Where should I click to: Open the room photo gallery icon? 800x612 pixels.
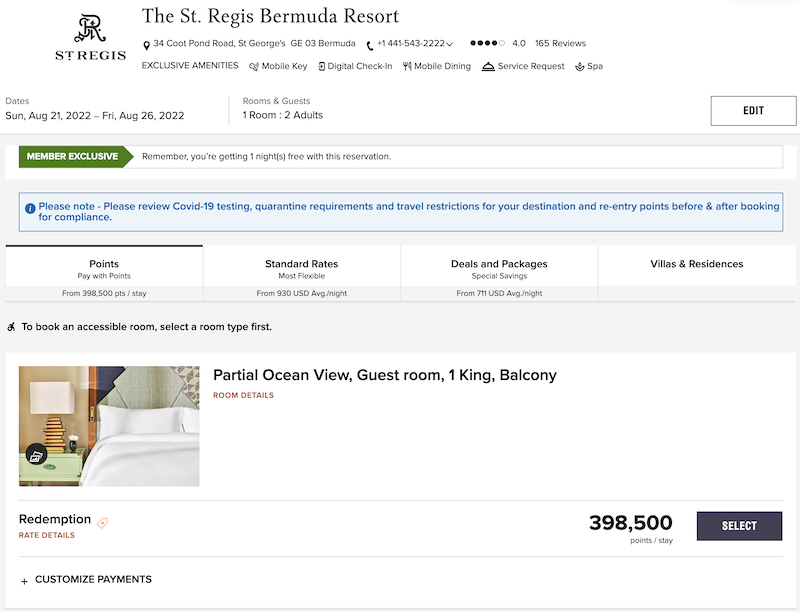tap(36, 454)
